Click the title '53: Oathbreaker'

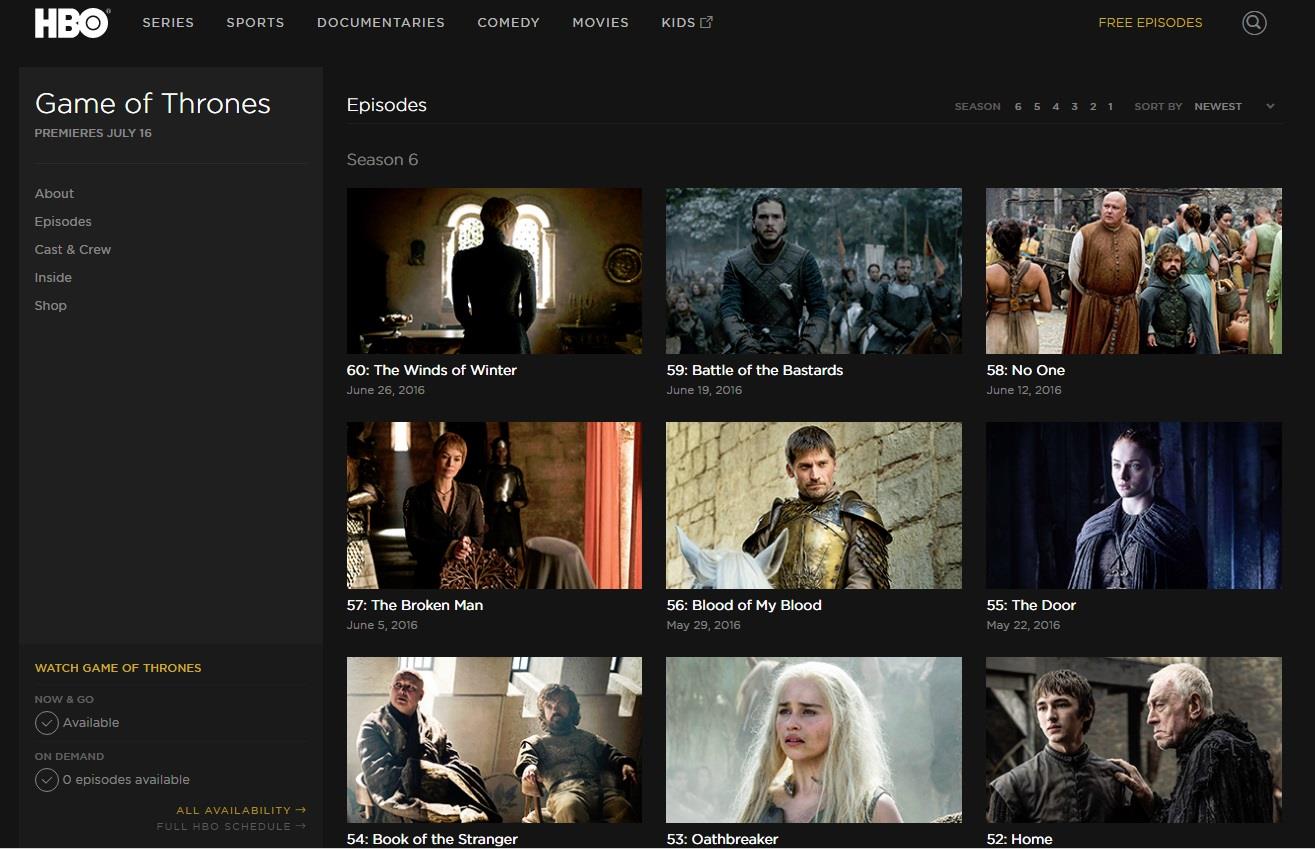723,840
